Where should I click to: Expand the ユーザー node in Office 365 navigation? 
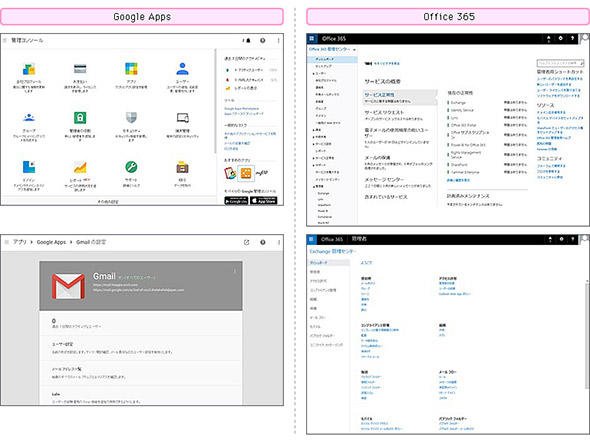click(313, 73)
